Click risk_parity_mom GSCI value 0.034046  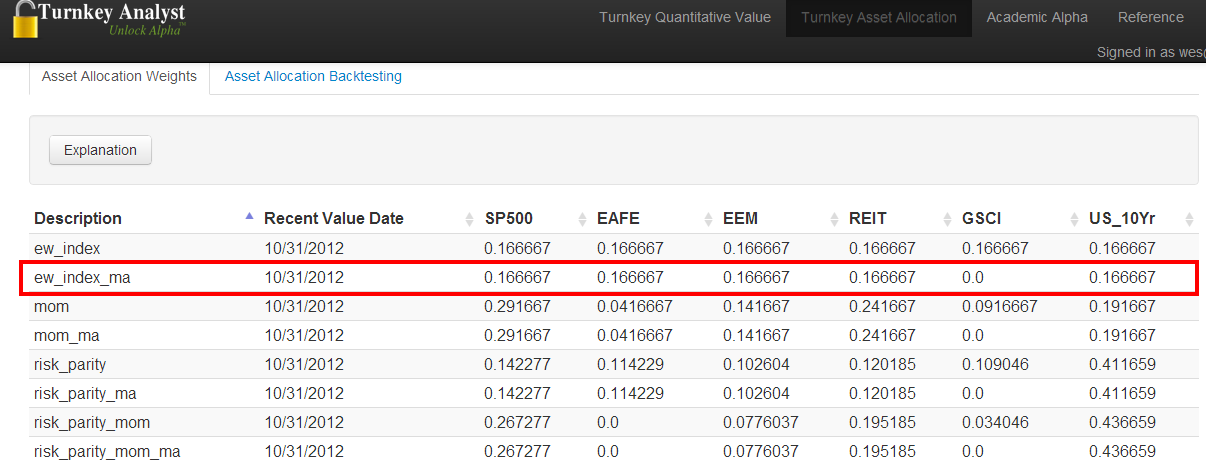(995, 422)
